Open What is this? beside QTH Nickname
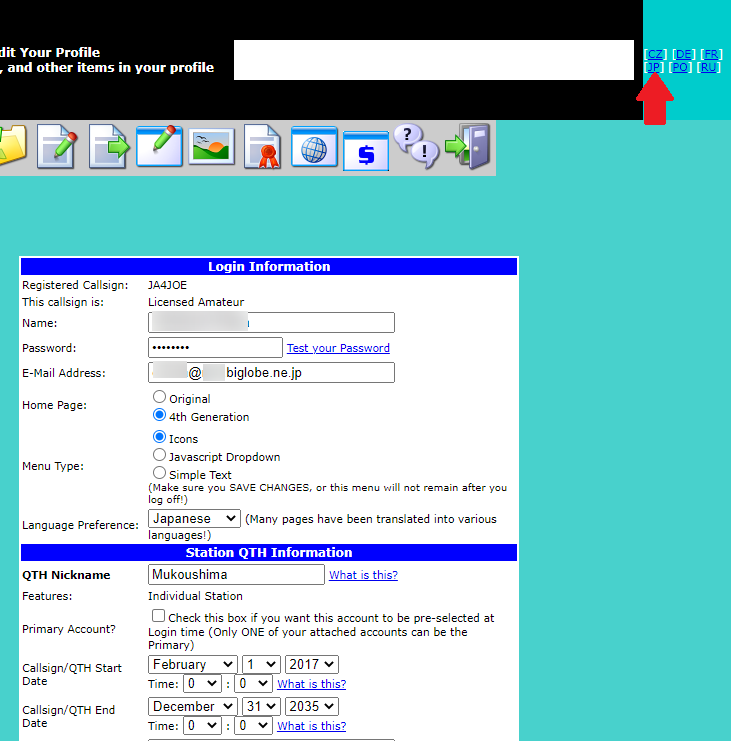The height and width of the screenshot is (741, 731). [363, 575]
